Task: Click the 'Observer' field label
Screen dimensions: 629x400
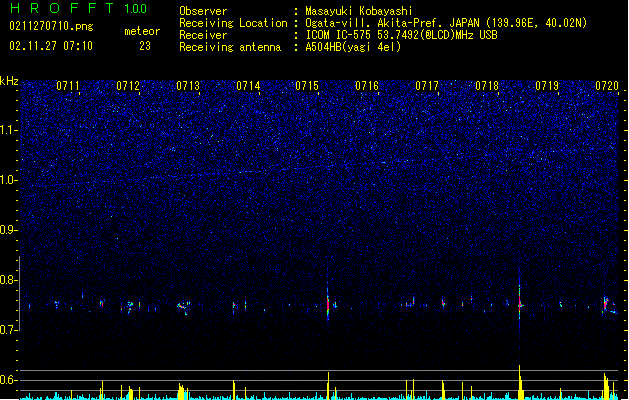Action: [x=203, y=11]
